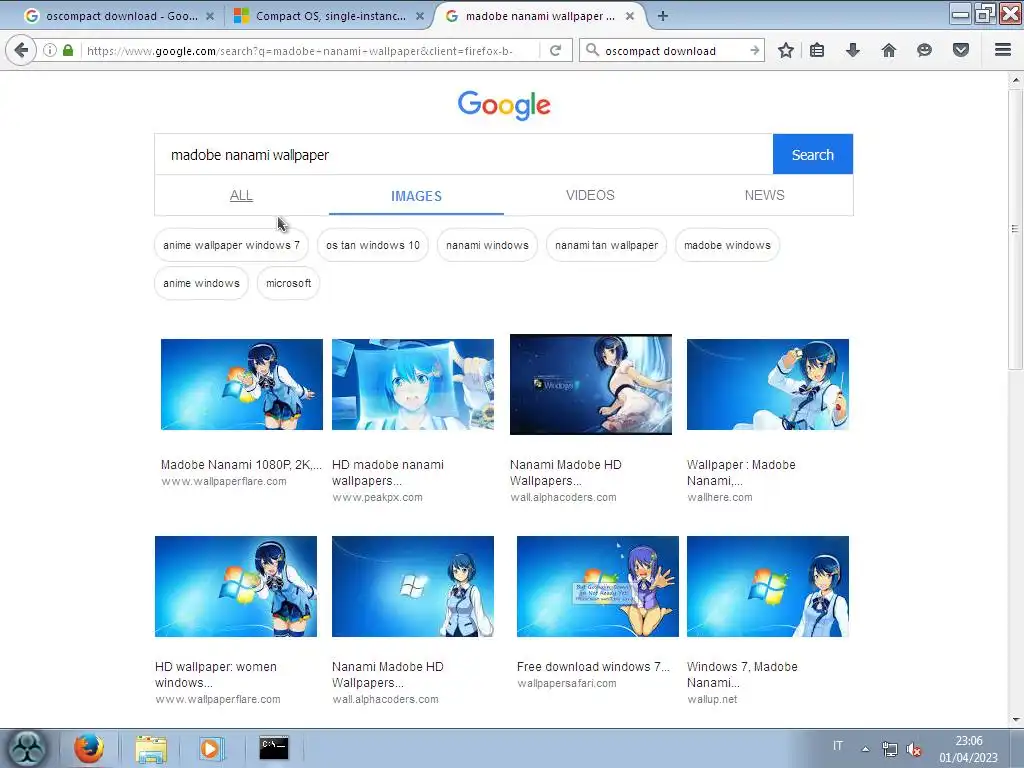This screenshot has height=768, width=1024.
Task: Click the www.peakpx.com source text
Action: tap(377, 498)
